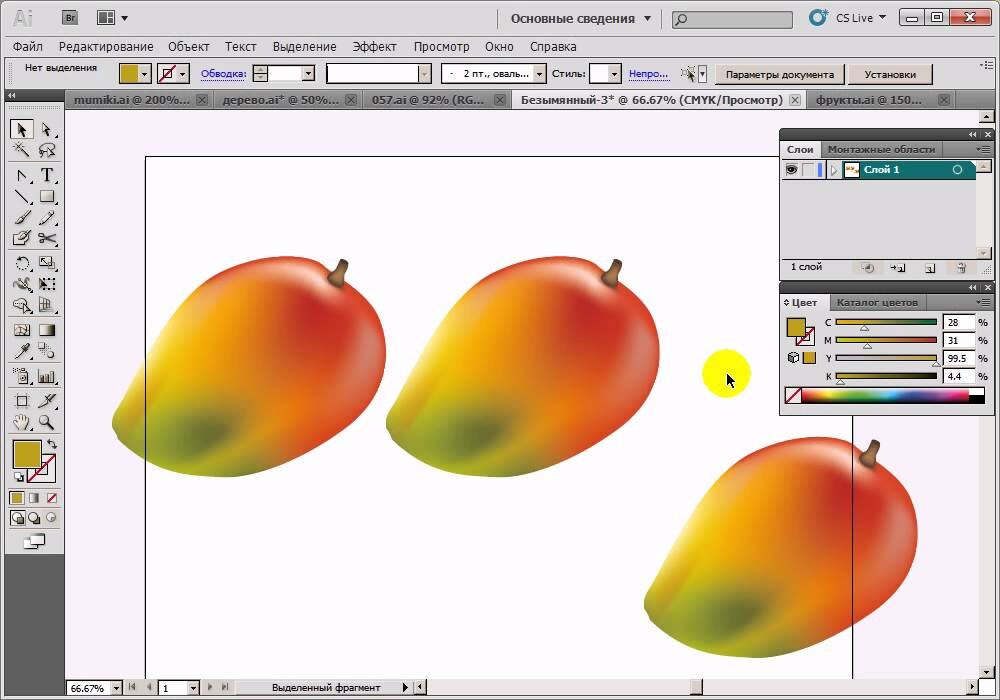Choose the Hand tool

22,422
